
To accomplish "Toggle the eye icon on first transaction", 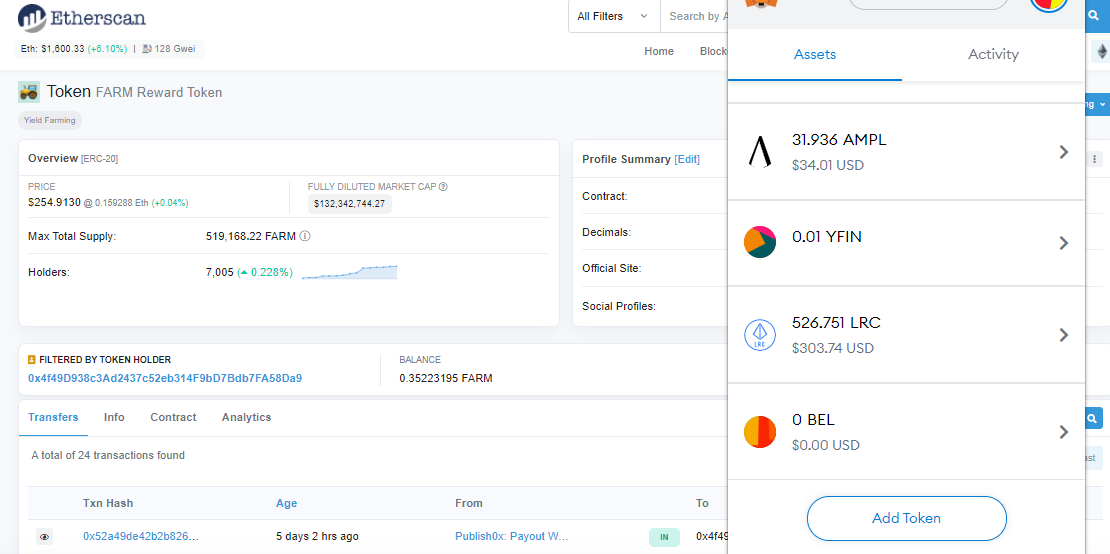I will pos(45,537).
